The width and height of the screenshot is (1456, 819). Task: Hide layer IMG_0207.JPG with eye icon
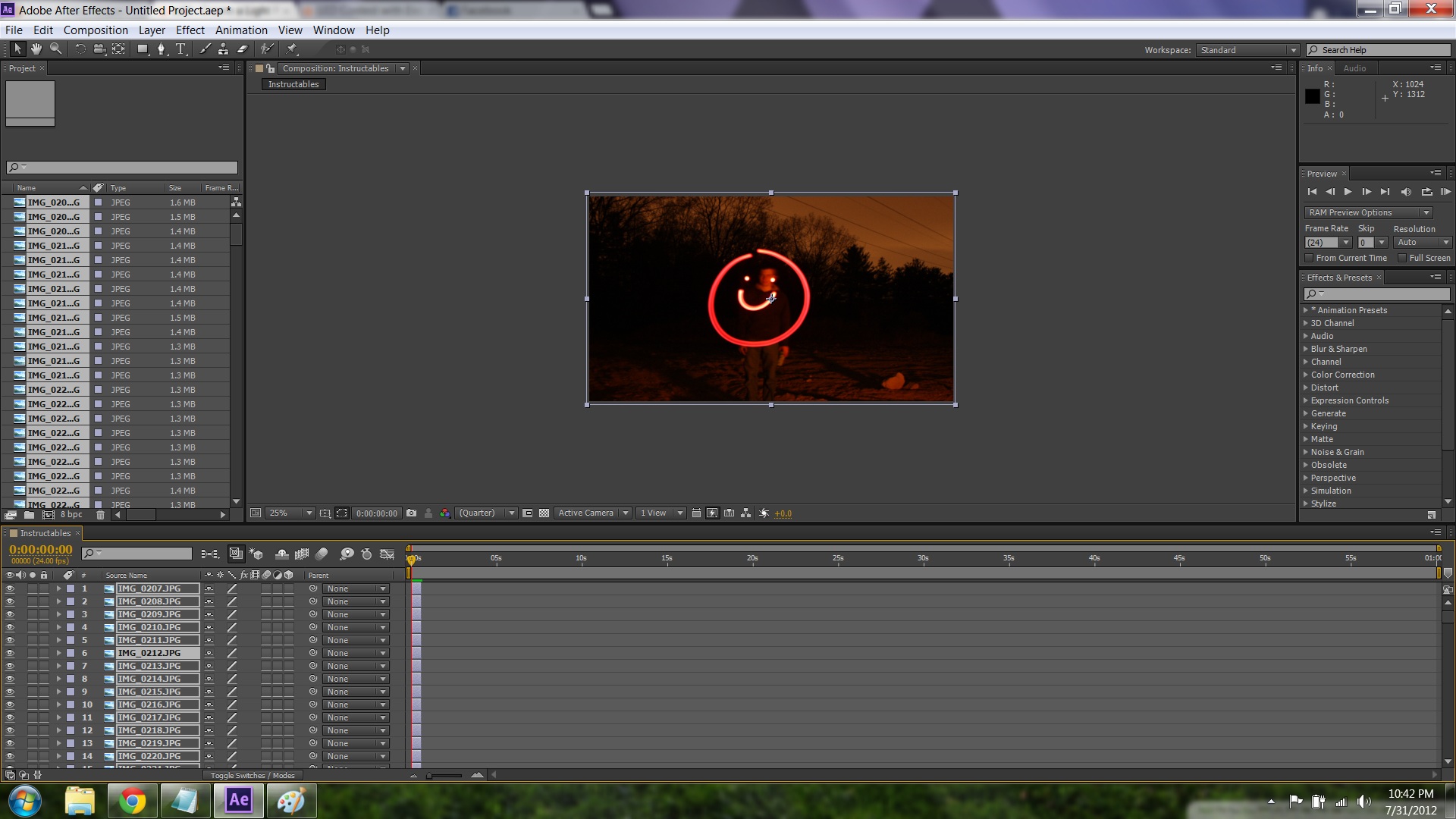(10, 588)
